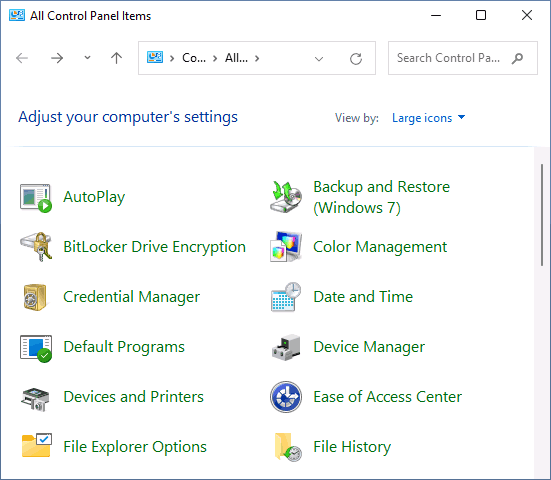Click the Control Panel icon in title bar
The width and height of the screenshot is (551, 480).
click(x=17, y=15)
